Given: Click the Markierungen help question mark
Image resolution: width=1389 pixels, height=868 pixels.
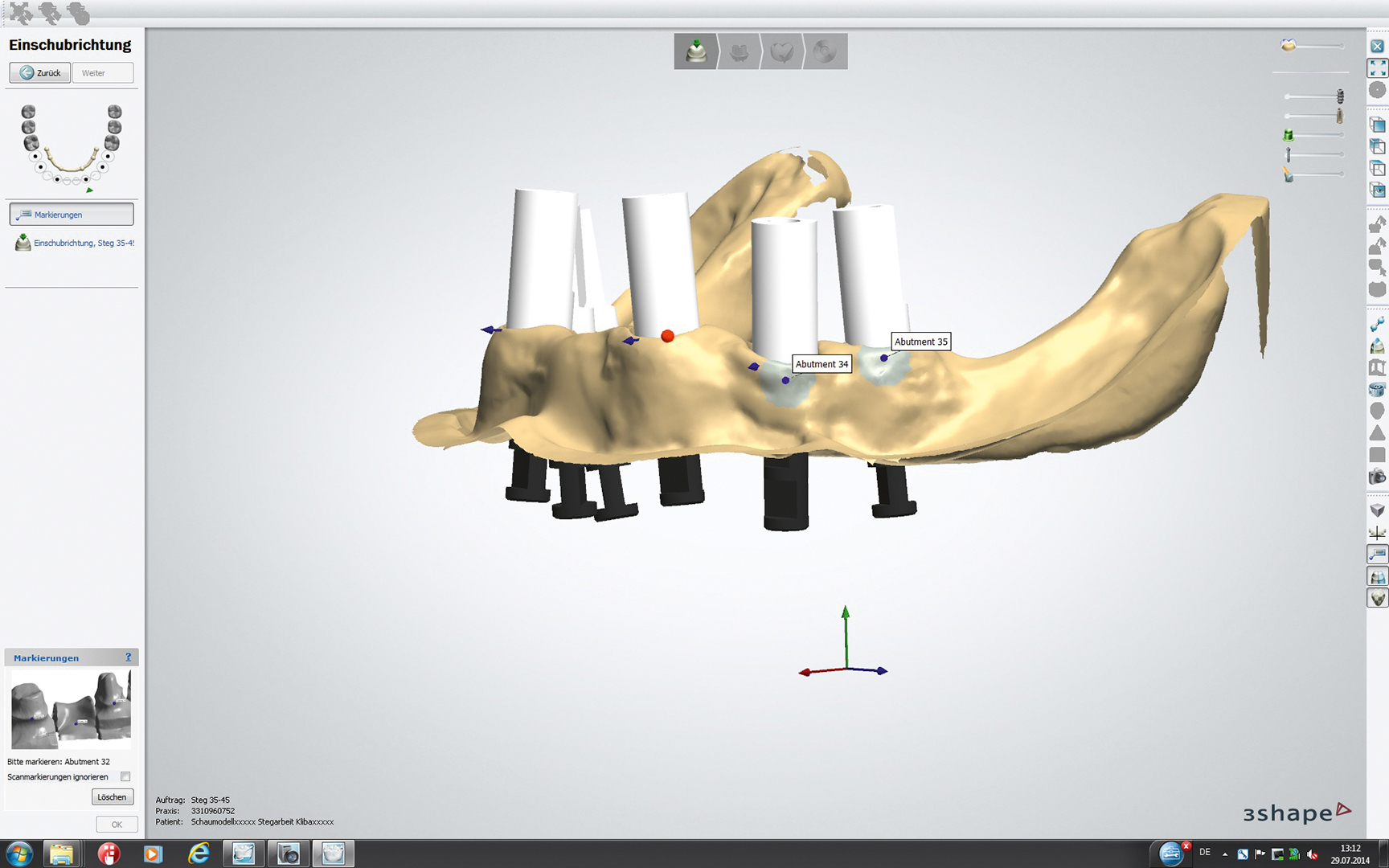Looking at the screenshot, I should point(128,657).
